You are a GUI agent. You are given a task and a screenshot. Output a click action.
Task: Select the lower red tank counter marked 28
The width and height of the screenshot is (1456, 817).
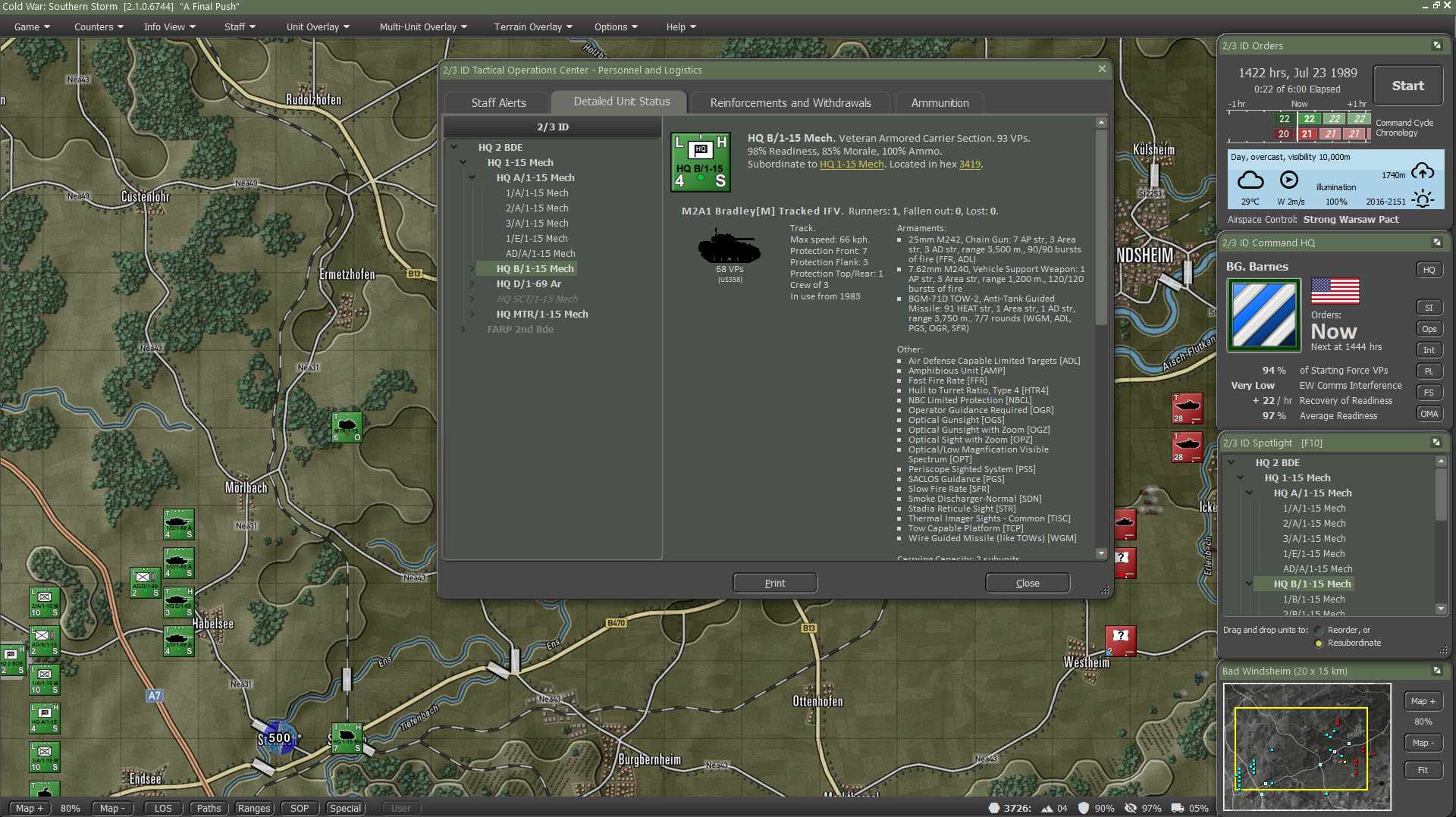[1187, 447]
